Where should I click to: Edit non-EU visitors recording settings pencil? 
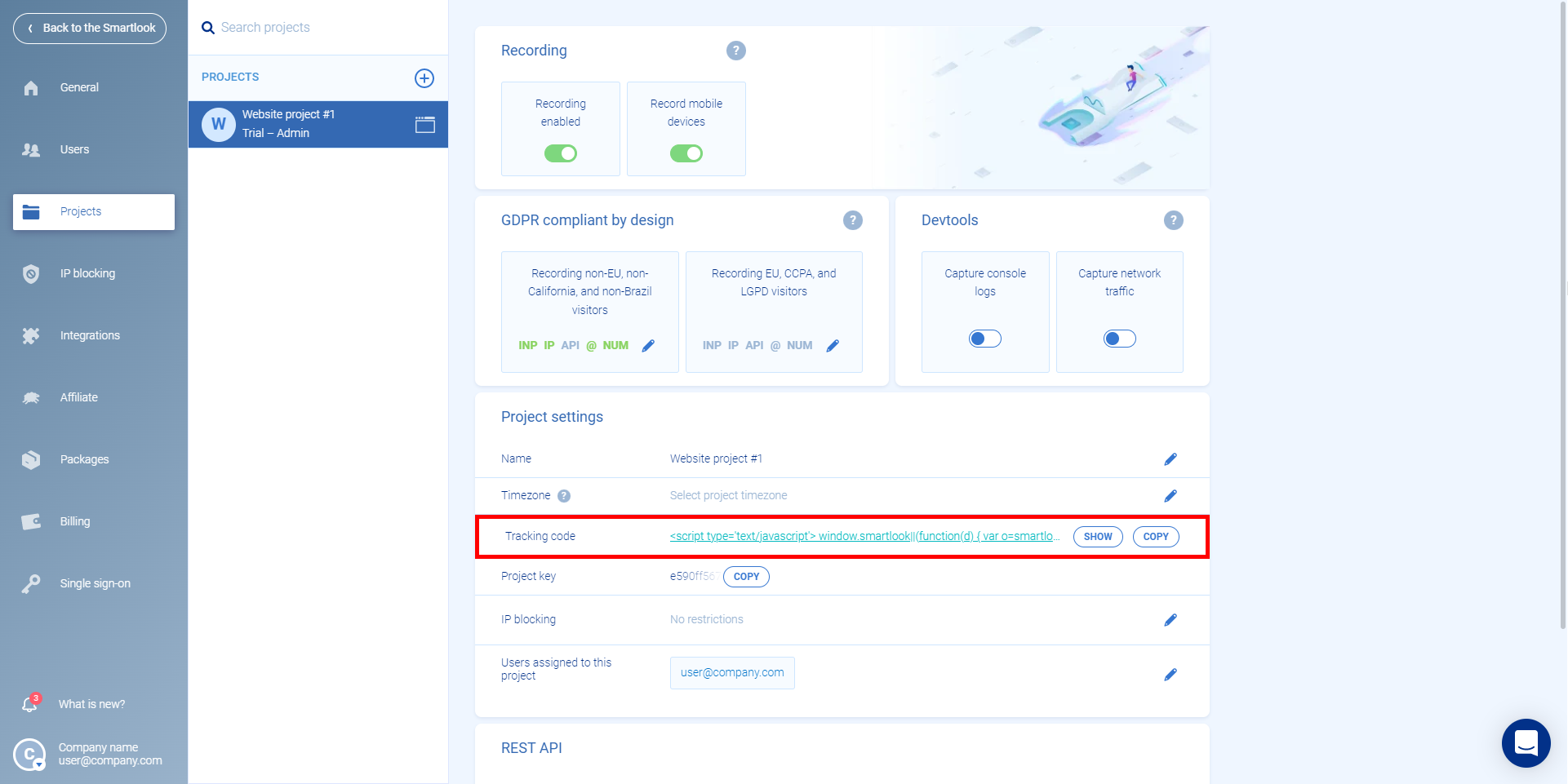(648, 346)
